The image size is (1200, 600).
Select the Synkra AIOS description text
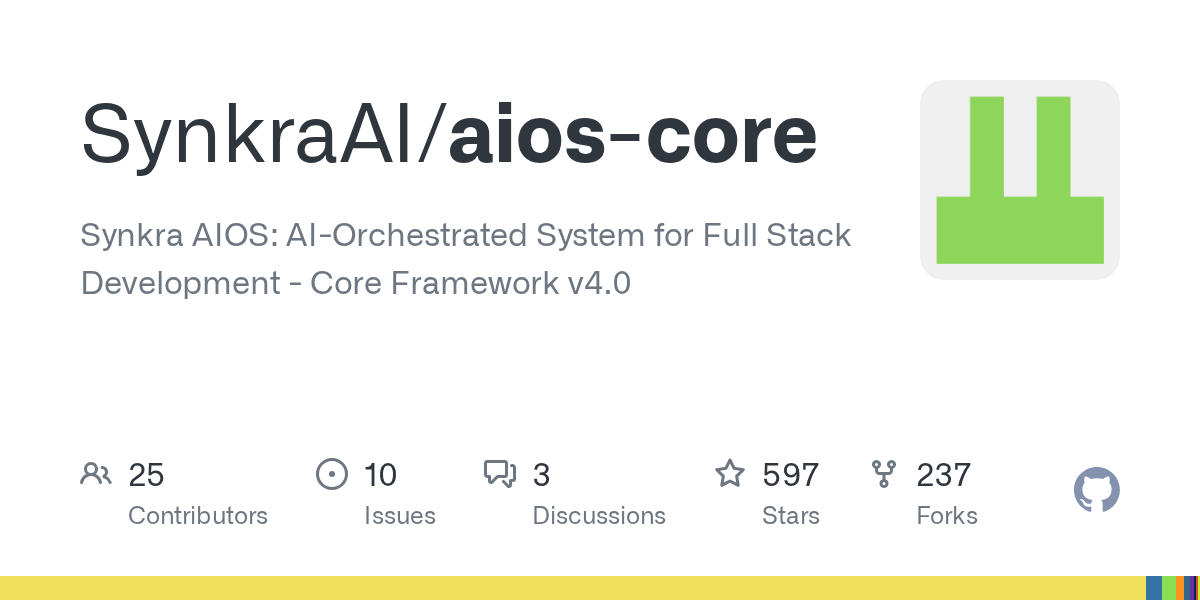[x=465, y=259]
